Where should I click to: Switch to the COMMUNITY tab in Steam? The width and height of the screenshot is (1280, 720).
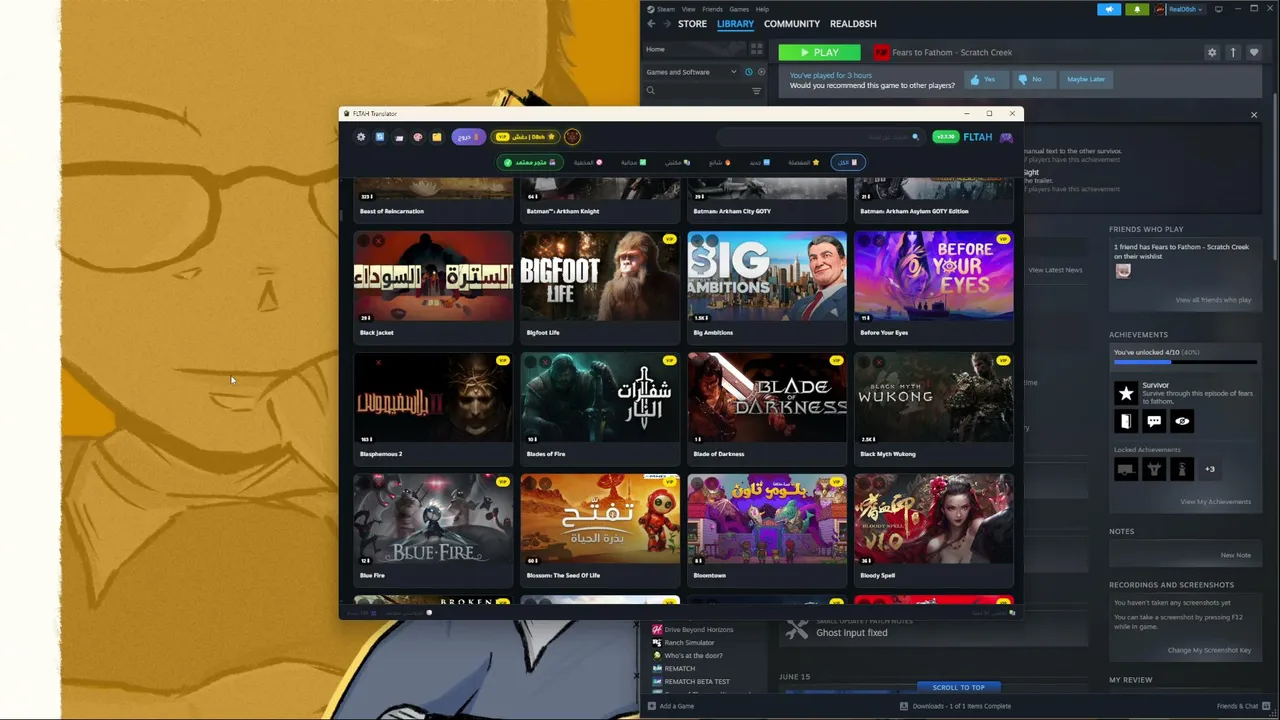pos(792,24)
